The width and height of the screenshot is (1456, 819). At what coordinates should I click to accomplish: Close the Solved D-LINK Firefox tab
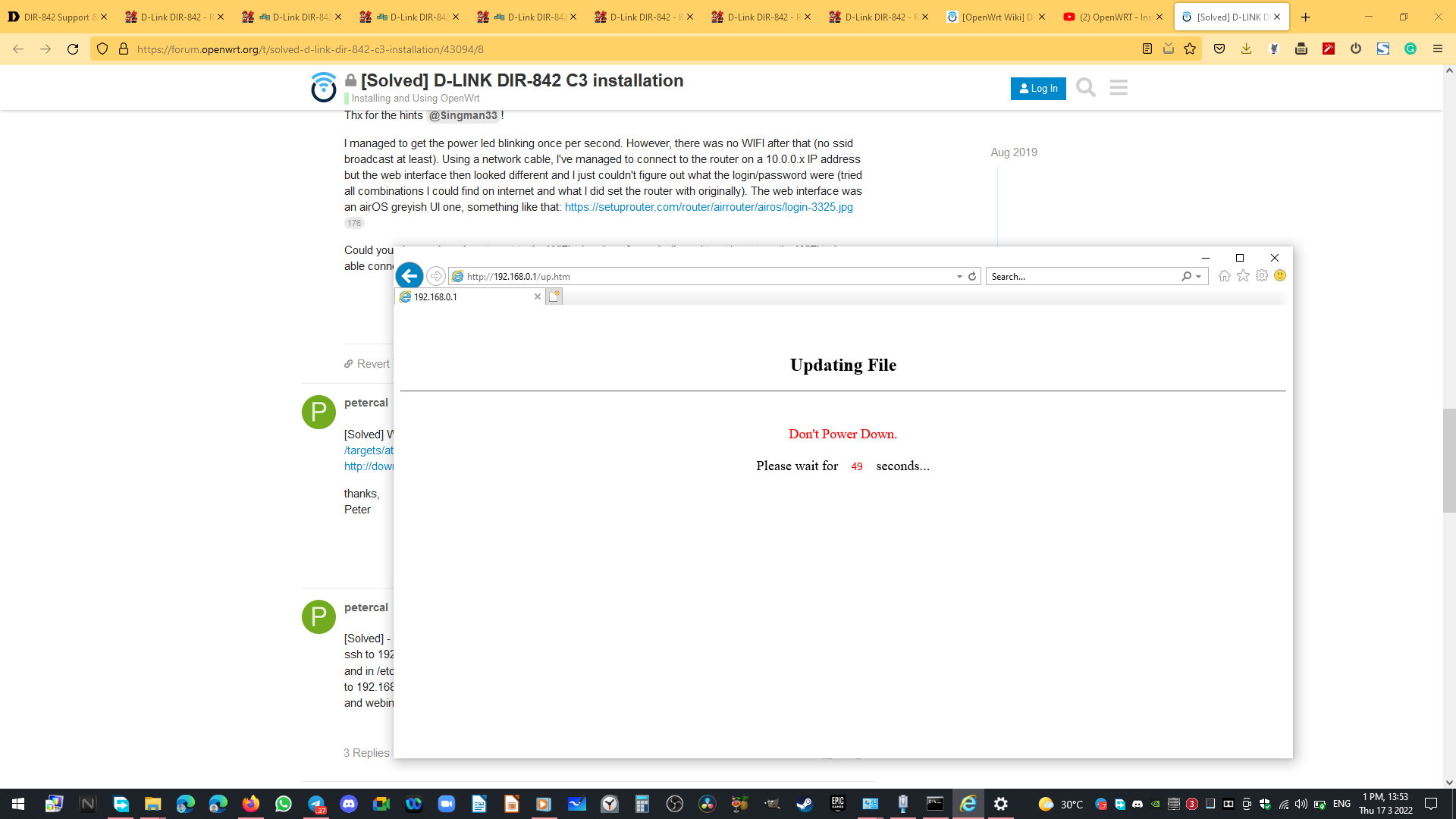pyautogui.click(x=1277, y=17)
